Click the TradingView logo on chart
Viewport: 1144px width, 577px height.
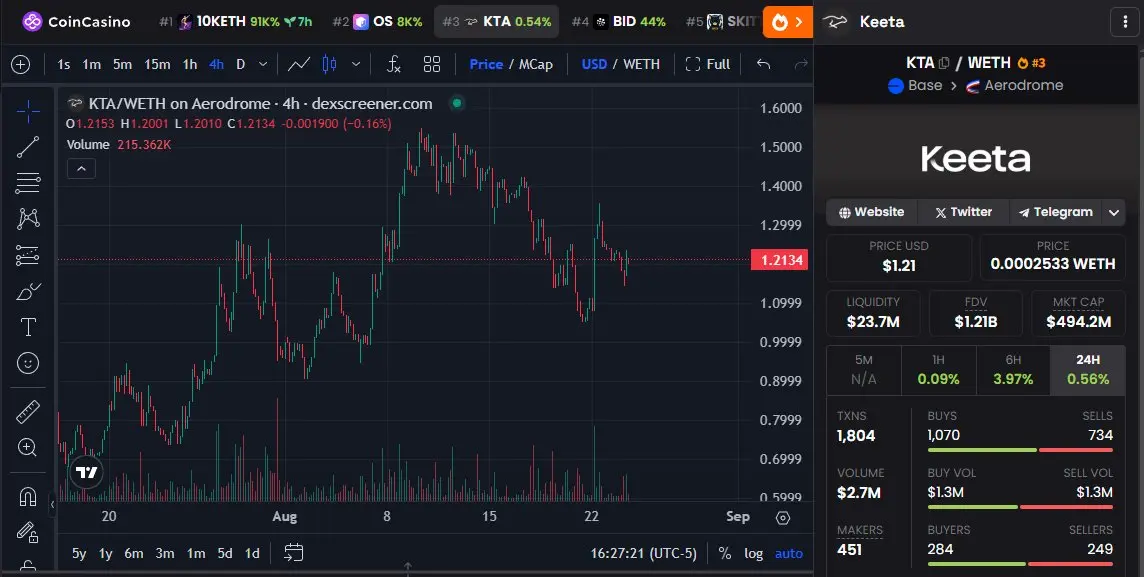coord(87,473)
